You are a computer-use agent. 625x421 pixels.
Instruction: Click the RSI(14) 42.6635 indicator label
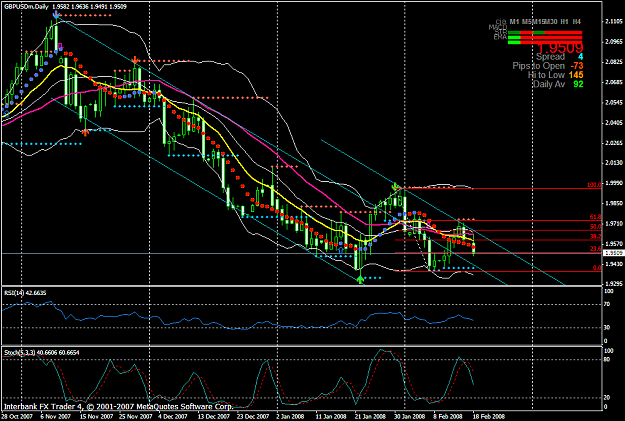[x=25, y=293]
